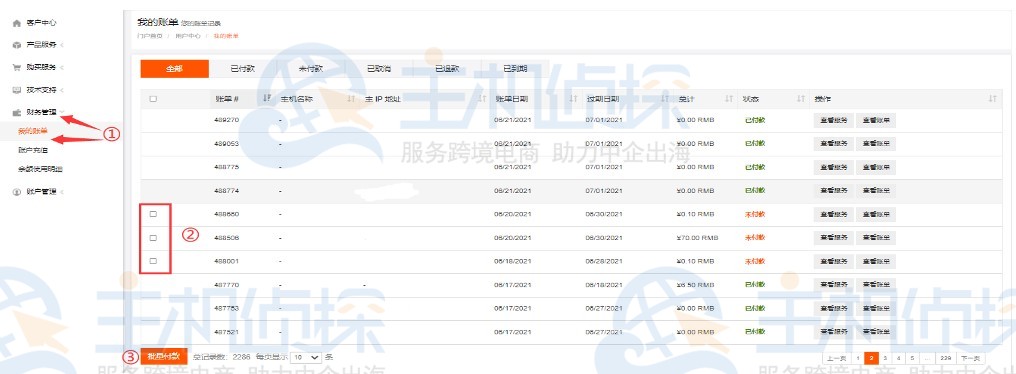Go to page 5 in pagination
Image resolution: width=1016 pixels, height=374 pixels.
click(912, 358)
